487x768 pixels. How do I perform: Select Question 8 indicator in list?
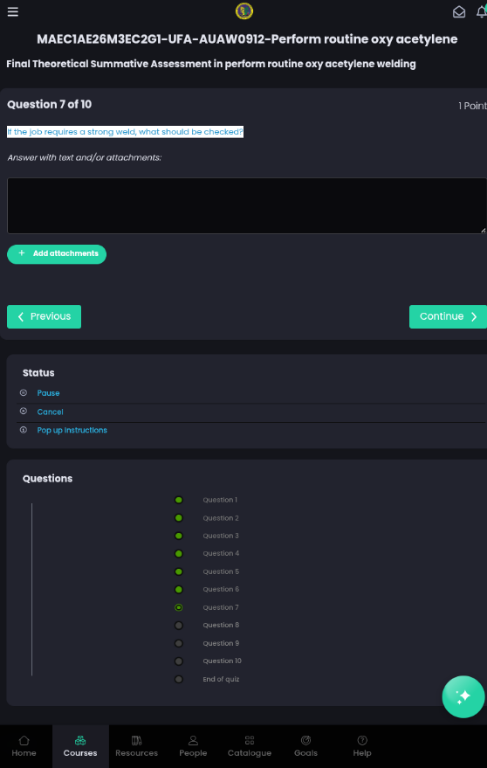[x=178, y=625]
